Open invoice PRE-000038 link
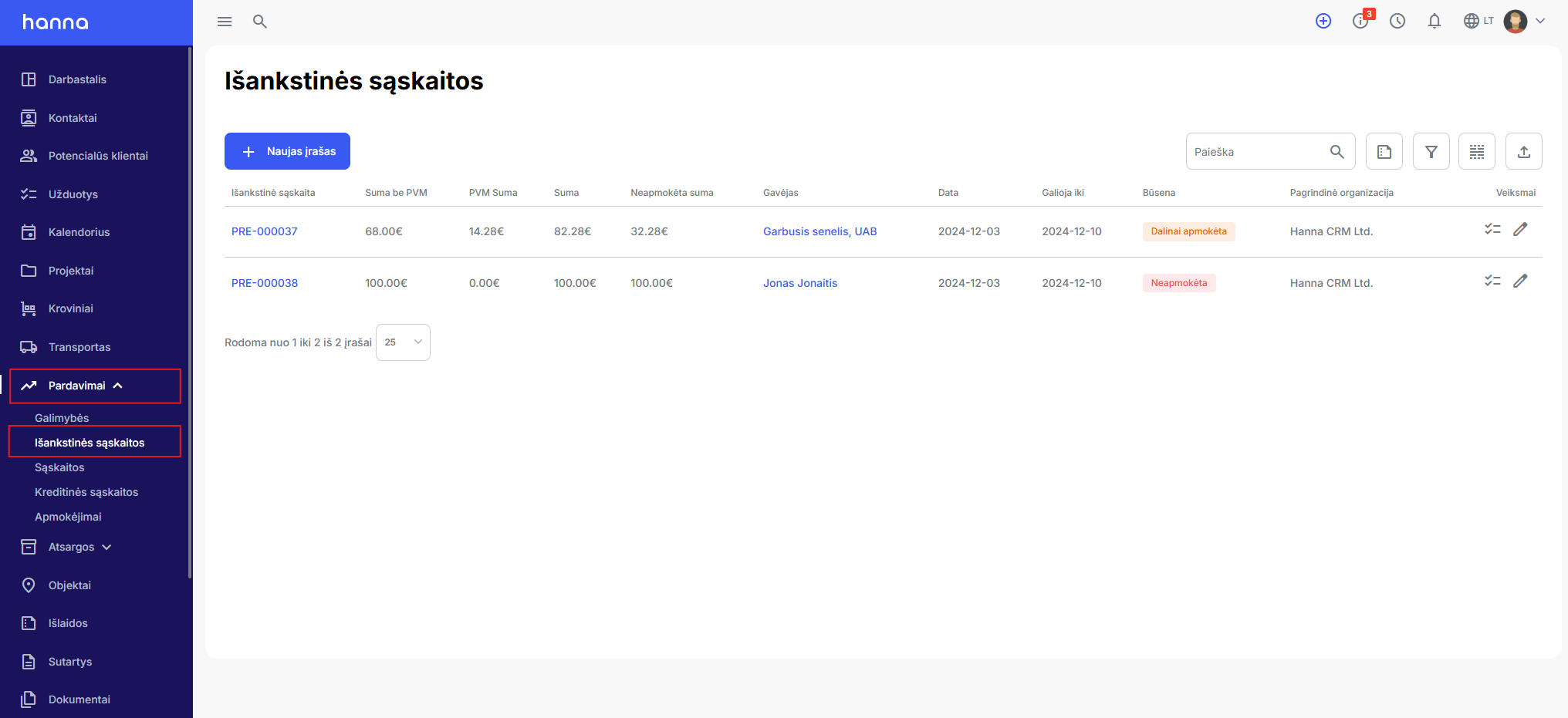The height and width of the screenshot is (718, 1568). (265, 283)
